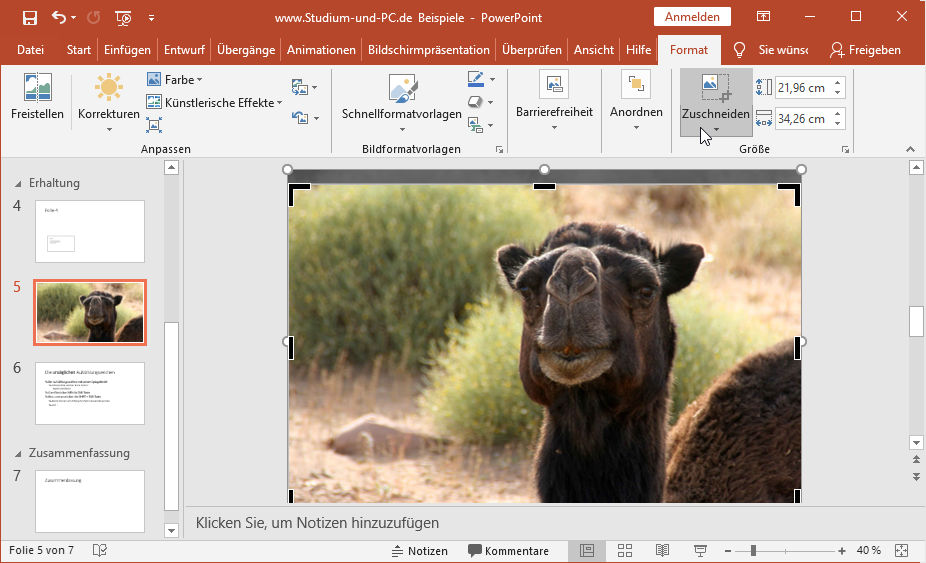Click the width field showing 34,26 cm
Viewport: 926px width, 563px height.
pyautogui.click(x=802, y=118)
